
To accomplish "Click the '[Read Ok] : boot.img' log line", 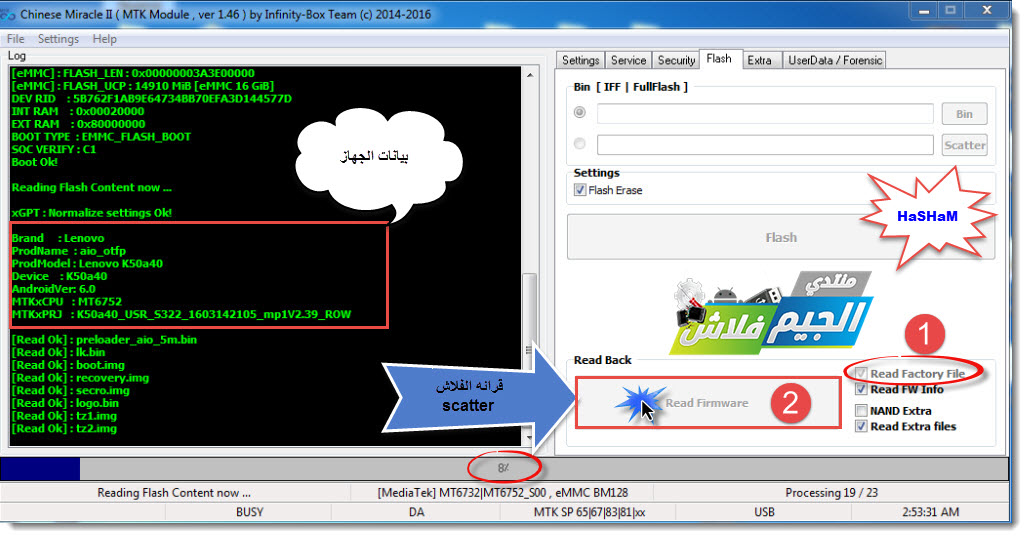I will [x=68, y=365].
